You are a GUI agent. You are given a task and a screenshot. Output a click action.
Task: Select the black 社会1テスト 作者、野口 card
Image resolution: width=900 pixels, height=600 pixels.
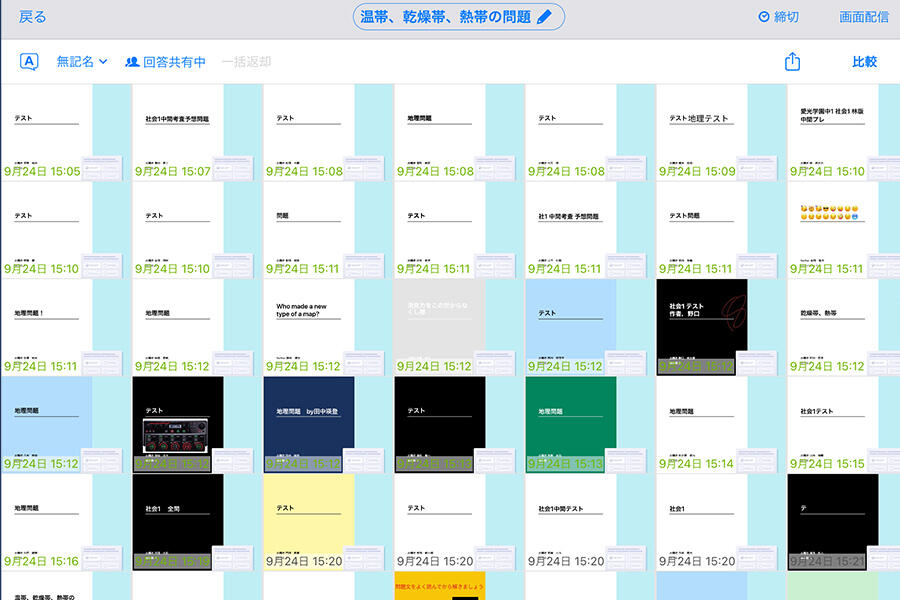[702, 327]
